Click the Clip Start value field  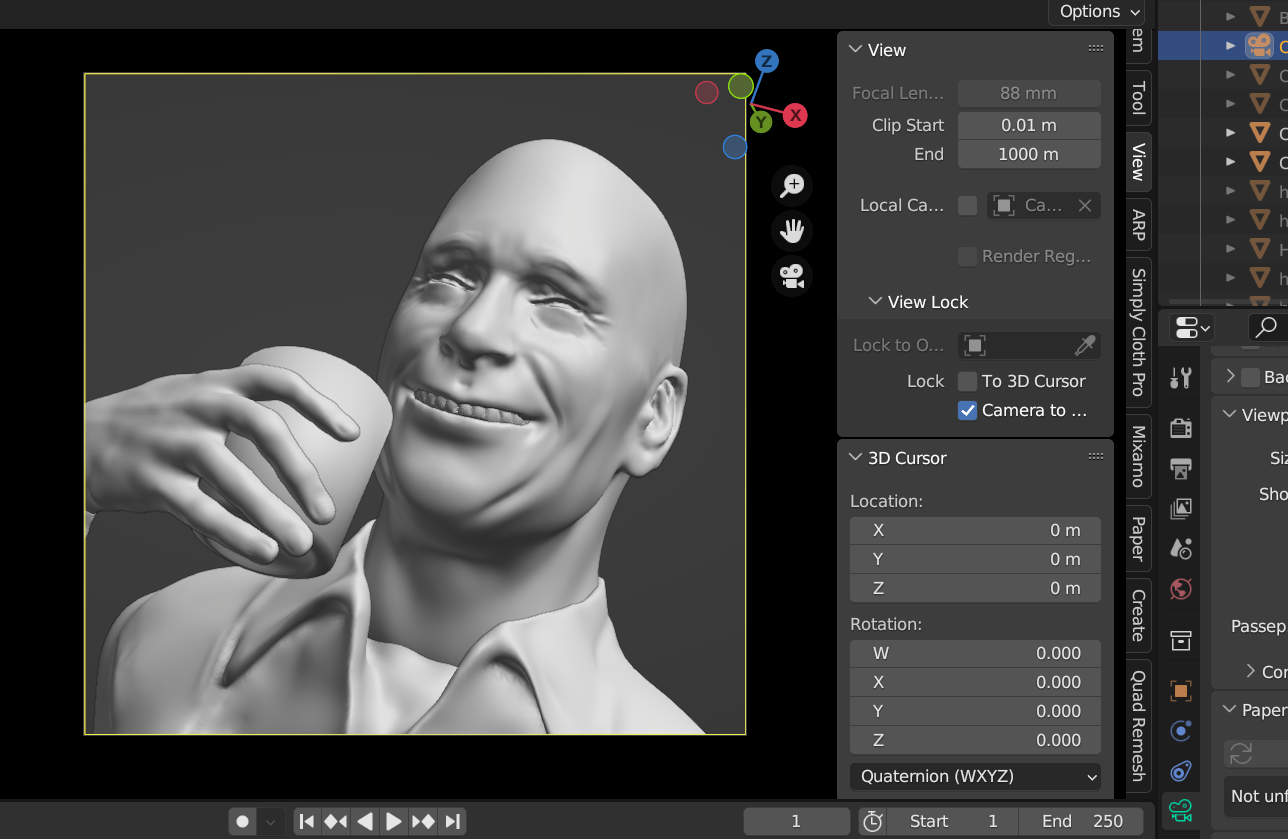tap(1029, 125)
